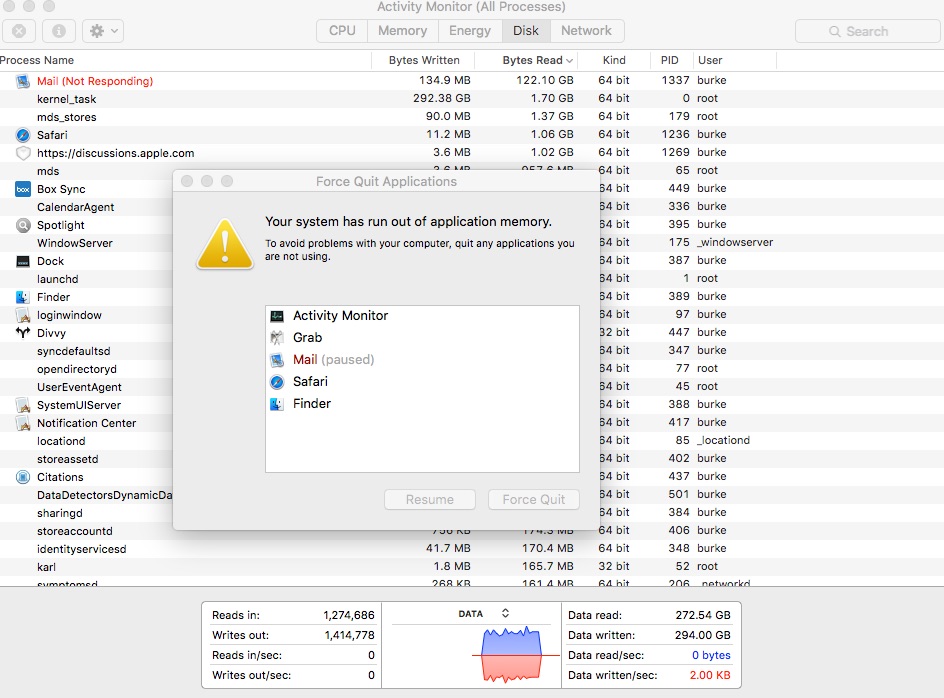This screenshot has height=698, width=944.
Task: Switch to the Network tab
Action: tap(586, 31)
